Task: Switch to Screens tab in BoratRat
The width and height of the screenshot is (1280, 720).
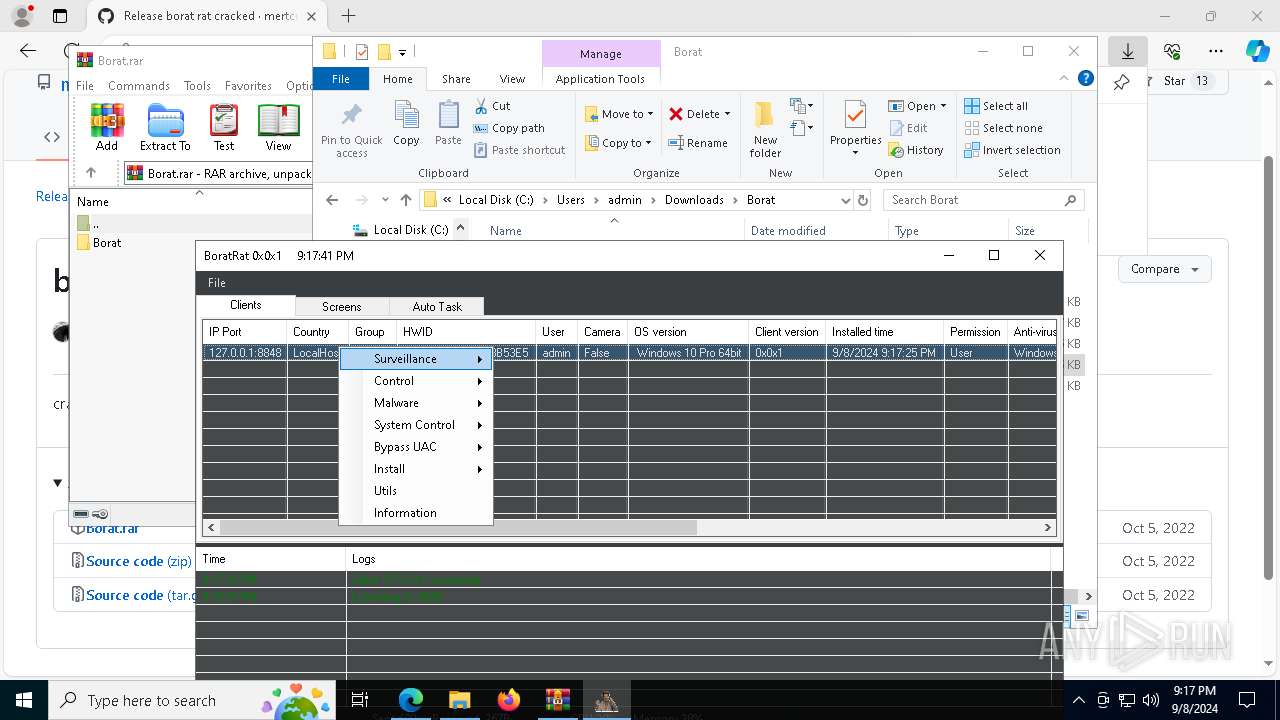Action: tap(341, 307)
